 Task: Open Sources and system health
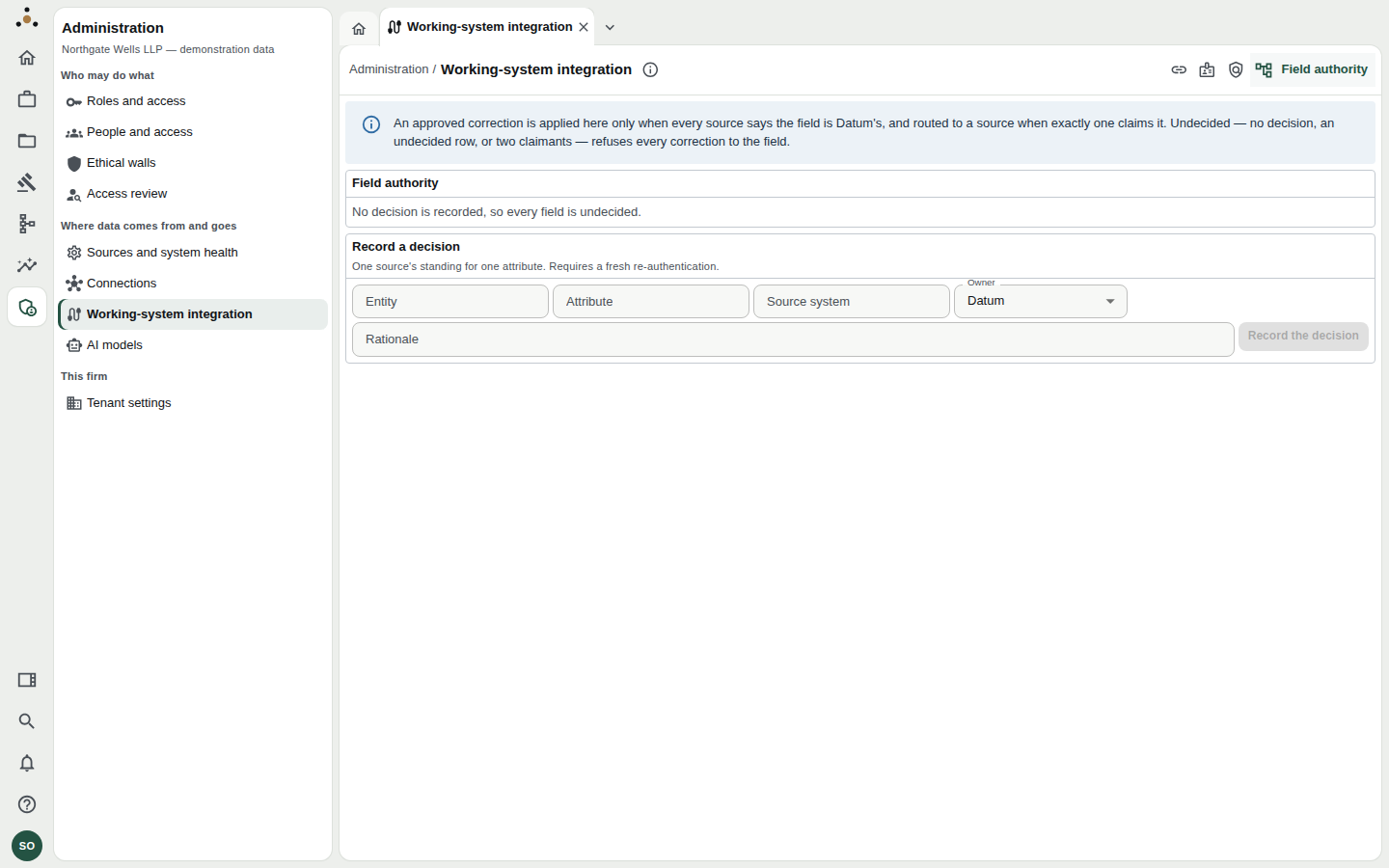coord(193,253)
